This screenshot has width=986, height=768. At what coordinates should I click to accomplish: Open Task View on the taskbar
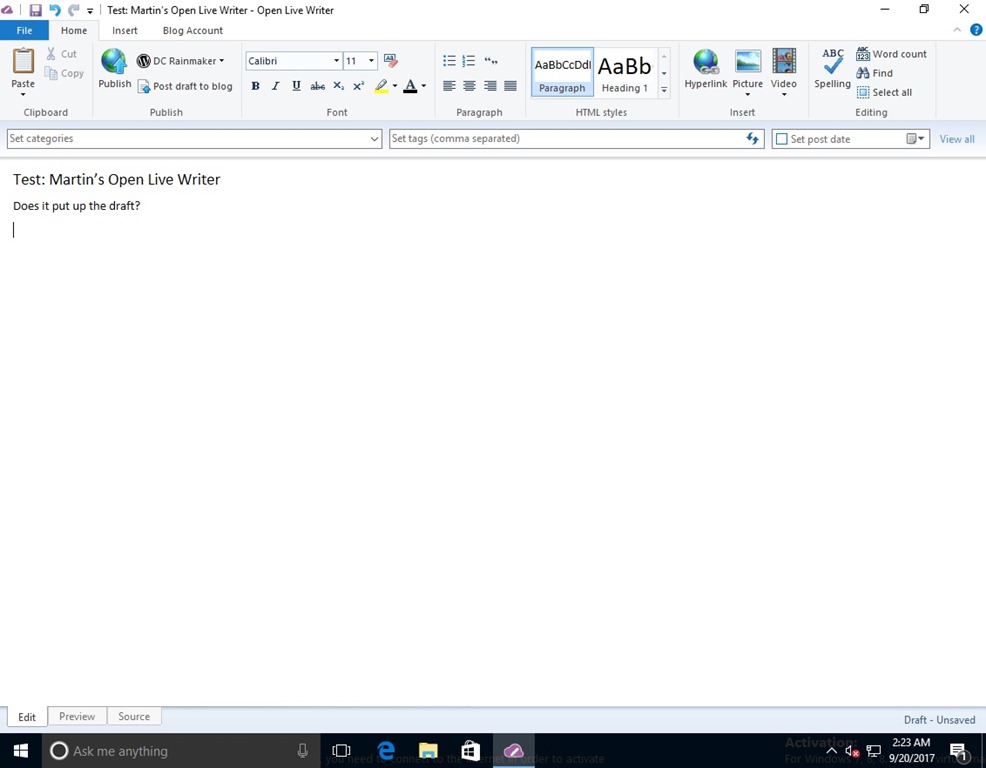(x=341, y=750)
